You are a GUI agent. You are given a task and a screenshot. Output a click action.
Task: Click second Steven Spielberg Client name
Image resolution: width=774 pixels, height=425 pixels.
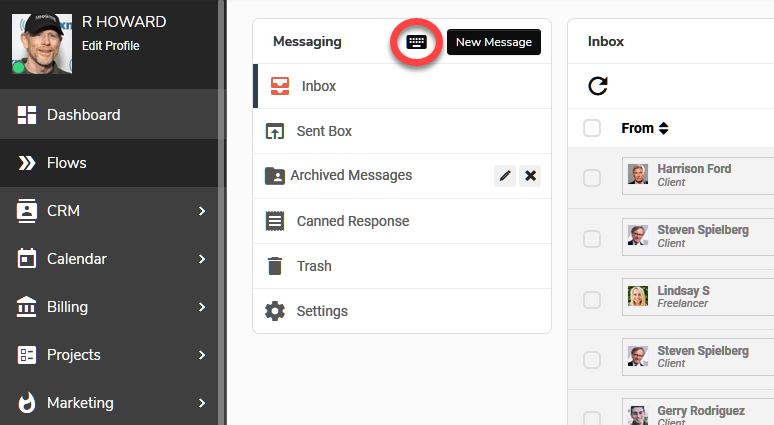[703, 351]
